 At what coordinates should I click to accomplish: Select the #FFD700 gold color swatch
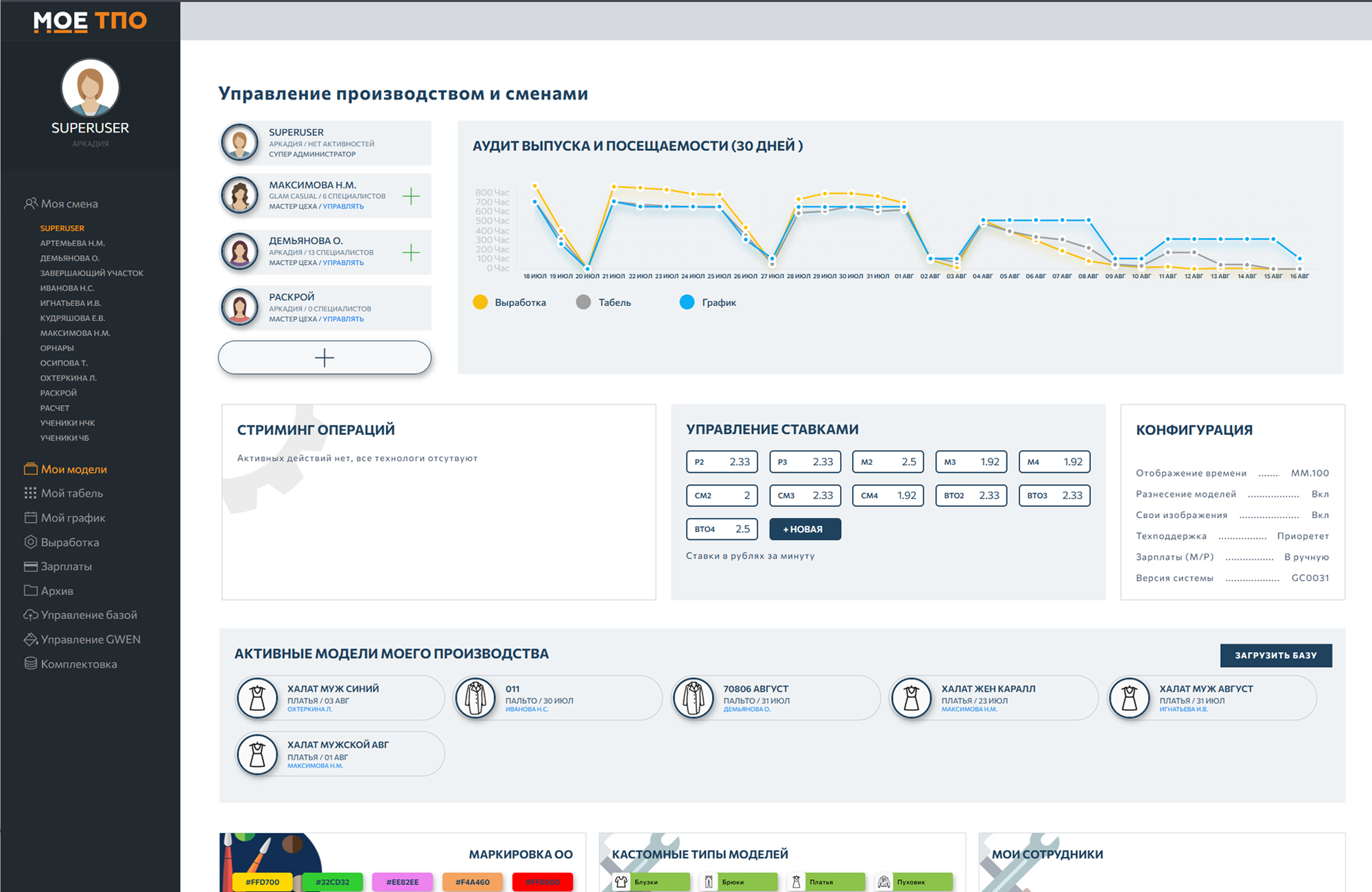[263, 882]
